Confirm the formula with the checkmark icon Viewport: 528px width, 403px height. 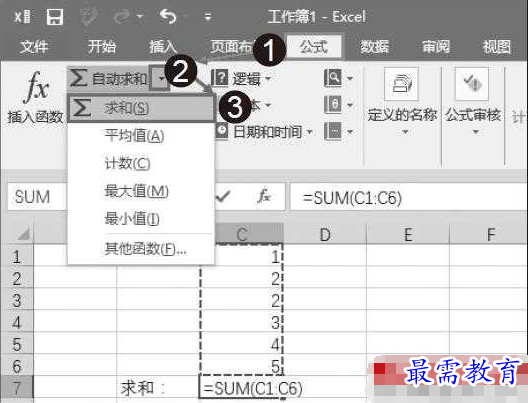click(x=222, y=196)
